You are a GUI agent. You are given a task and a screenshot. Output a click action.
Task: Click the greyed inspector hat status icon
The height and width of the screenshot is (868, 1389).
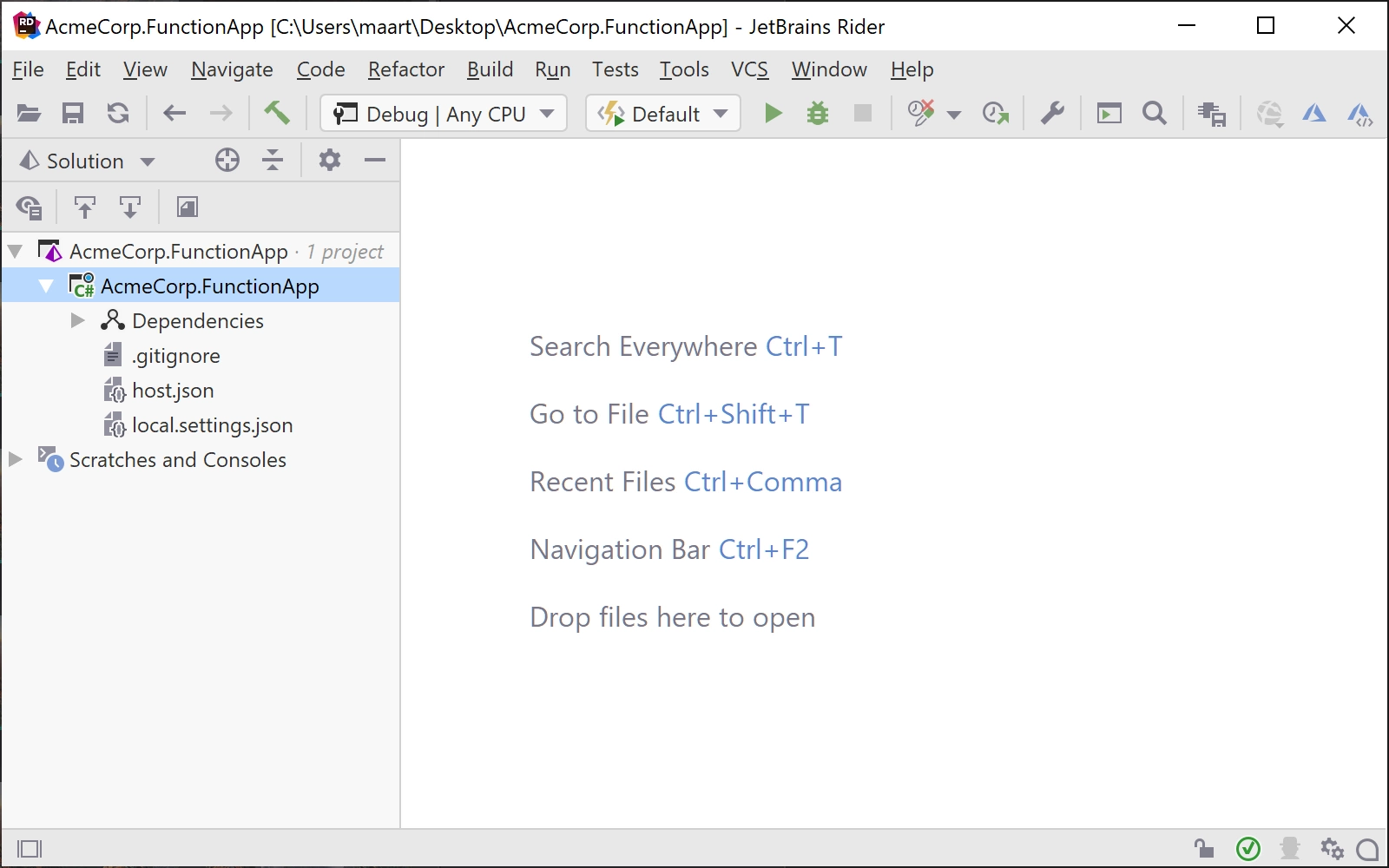(1290, 848)
